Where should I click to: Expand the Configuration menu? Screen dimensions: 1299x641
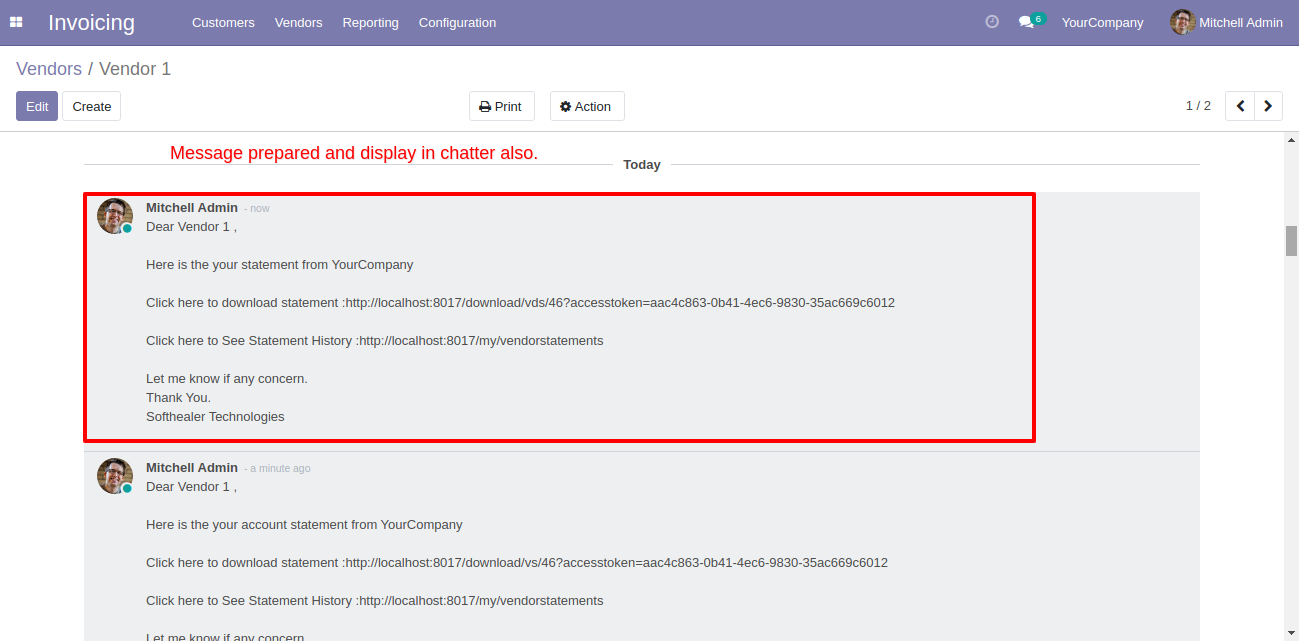(x=457, y=22)
